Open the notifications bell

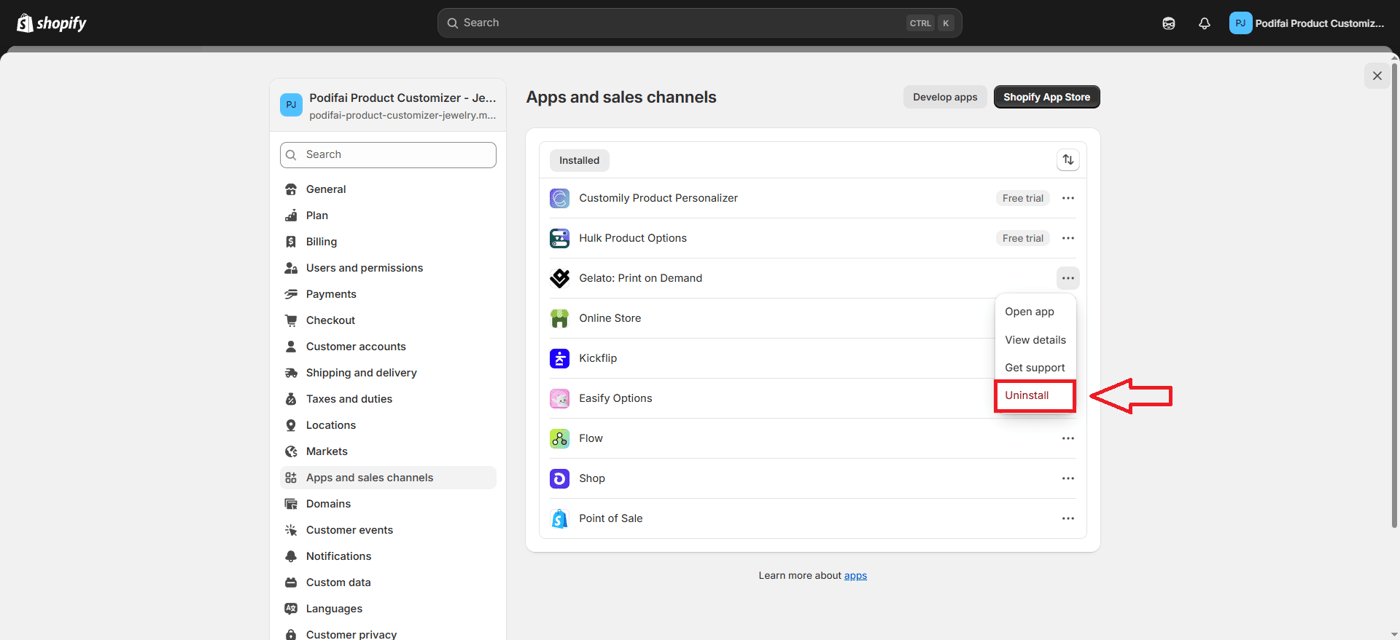[x=1204, y=23]
